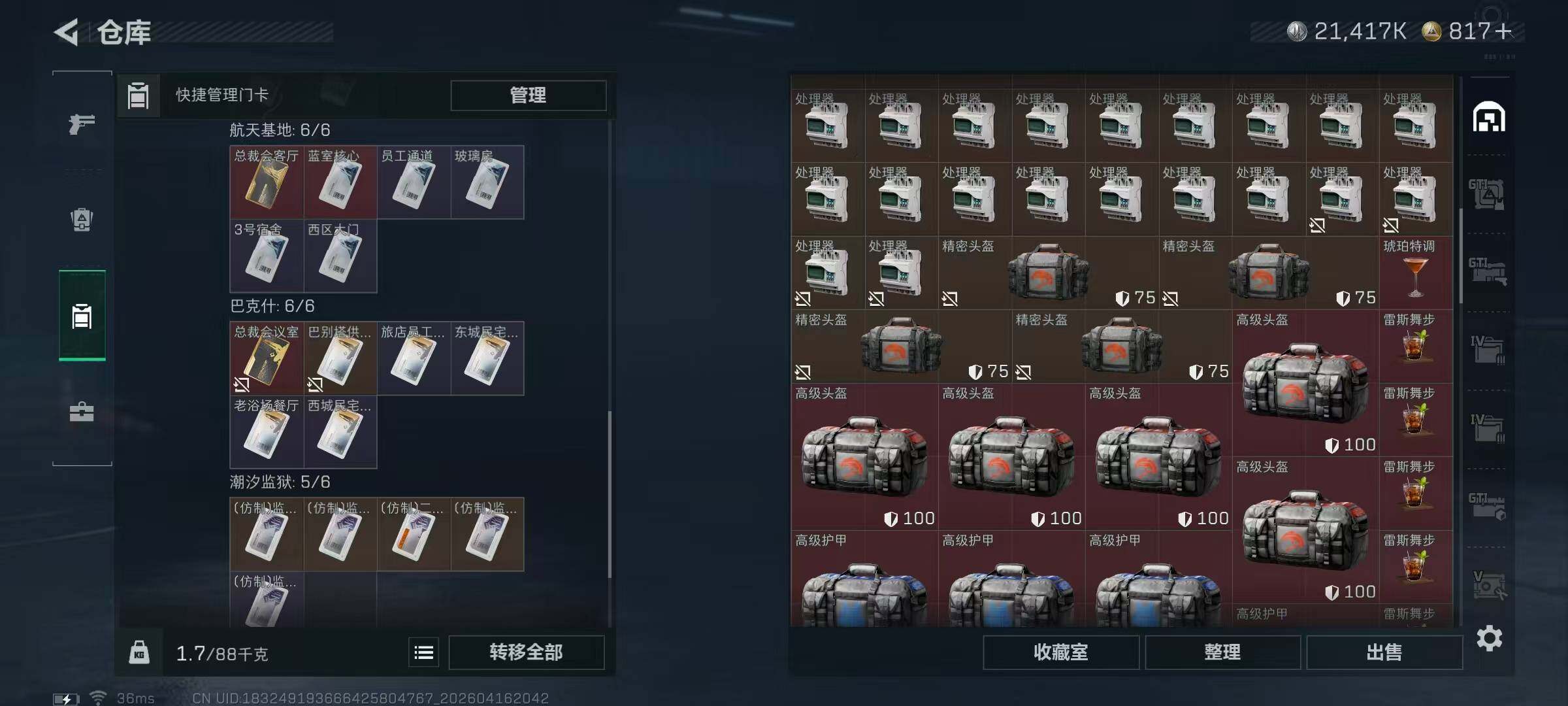The image size is (1568, 706).
Task: Expand the 潮汐监狱: 5/6 keycard group
Action: click(280, 482)
